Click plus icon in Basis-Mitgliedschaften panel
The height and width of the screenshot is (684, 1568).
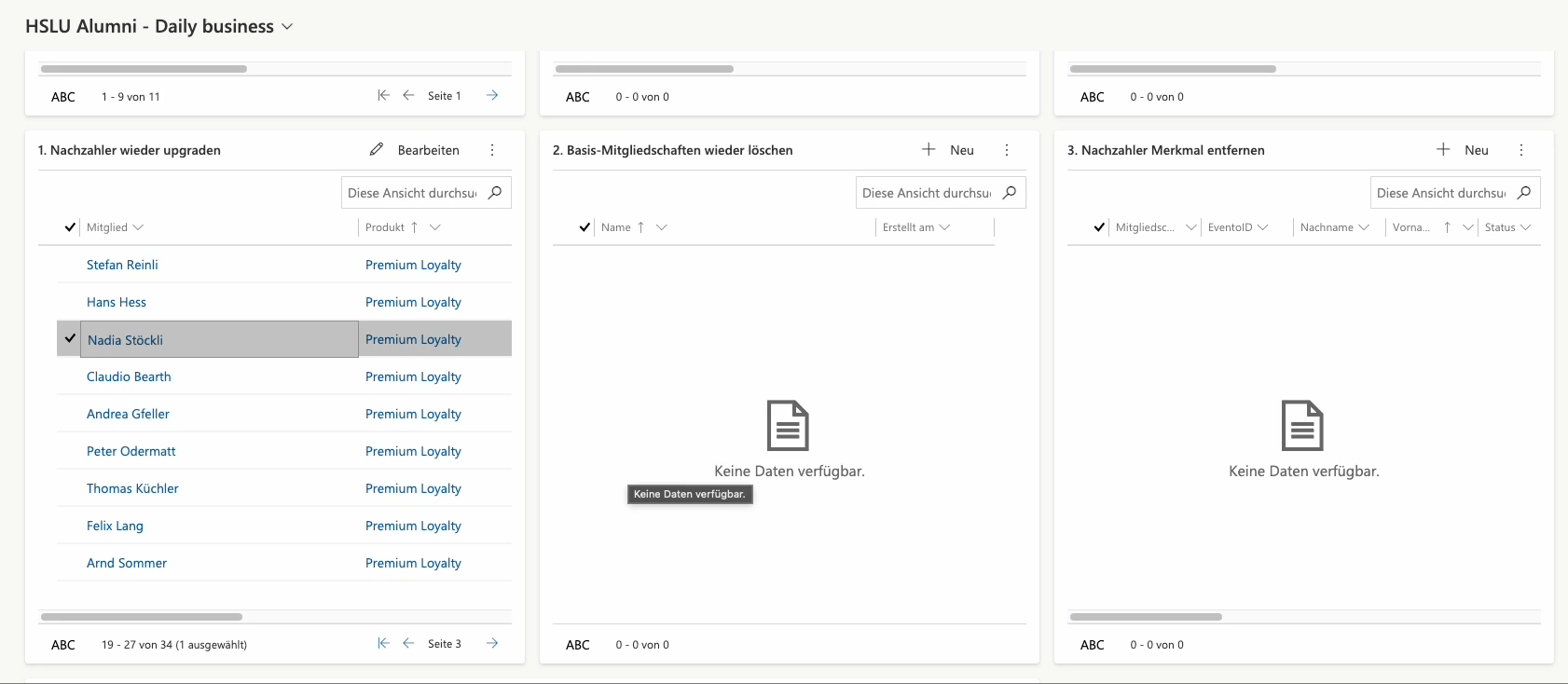tap(928, 150)
